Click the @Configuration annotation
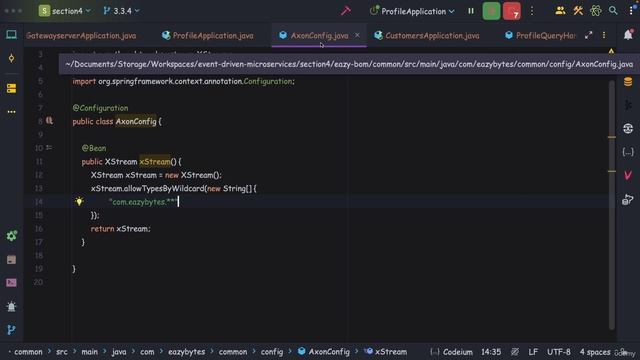 (x=100, y=108)
